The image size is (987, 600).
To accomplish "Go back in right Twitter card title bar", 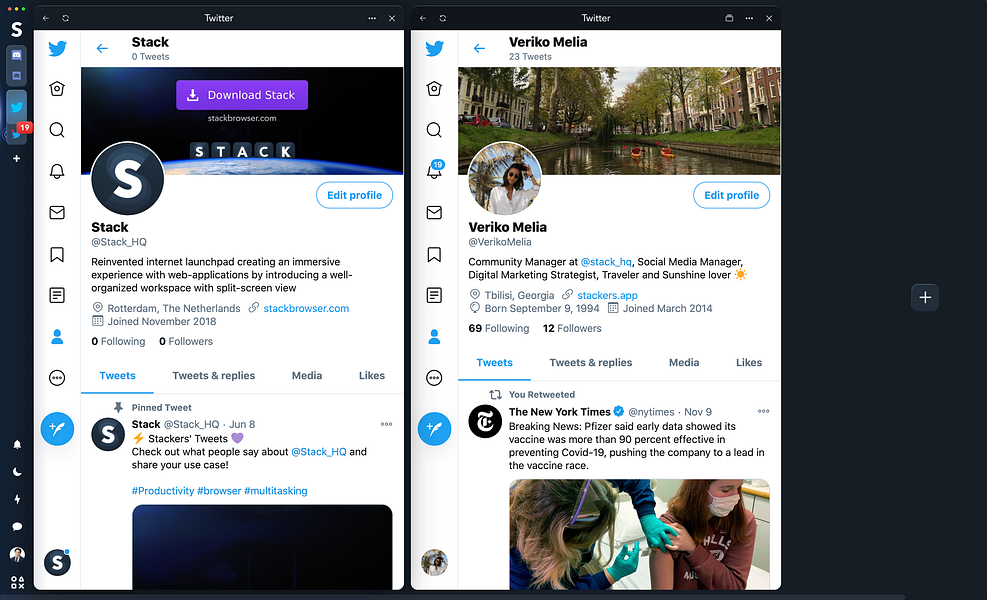I will [x=423, y=18].
